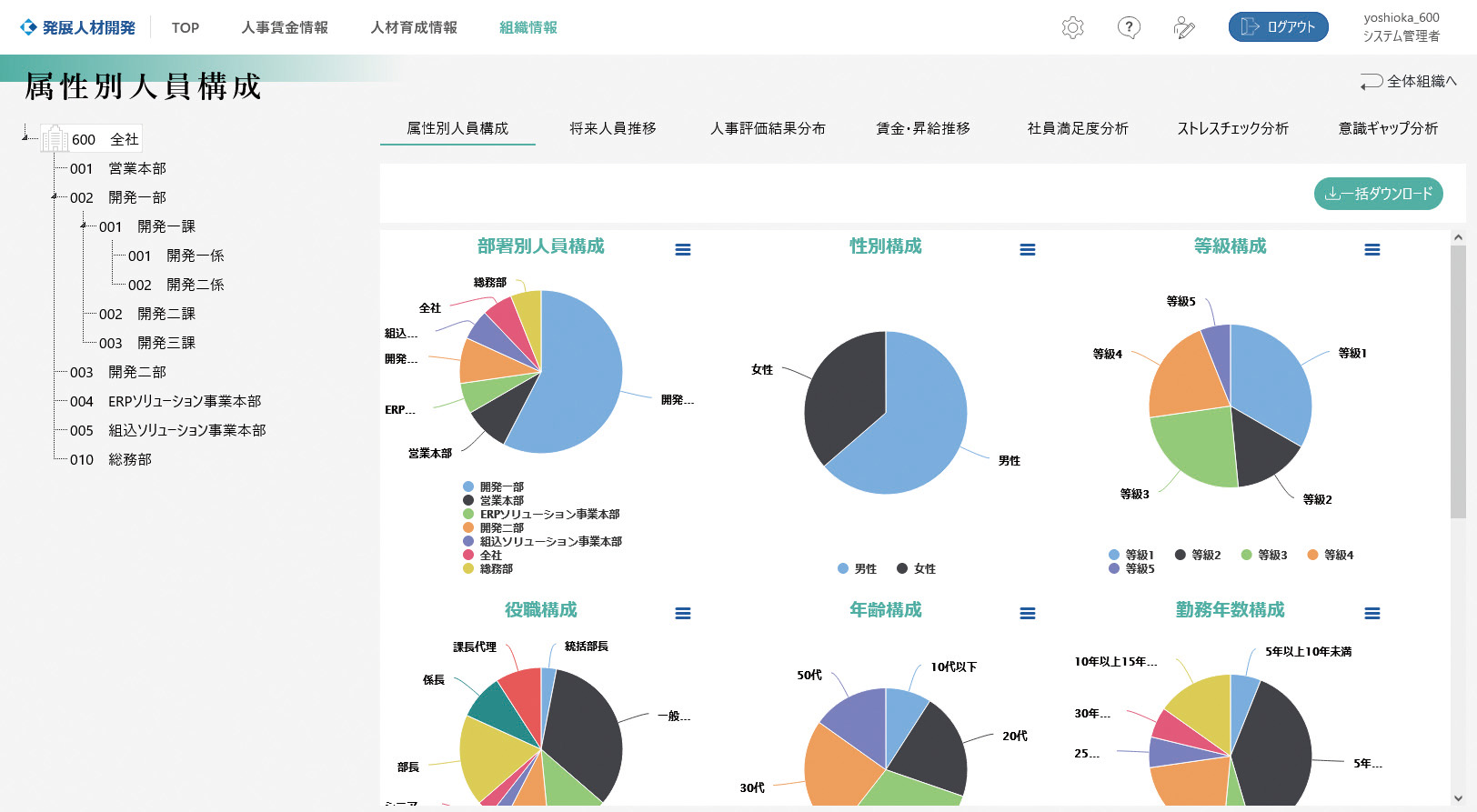Click the edit pencil icon in header
1477x812 pixels.
1184,28
